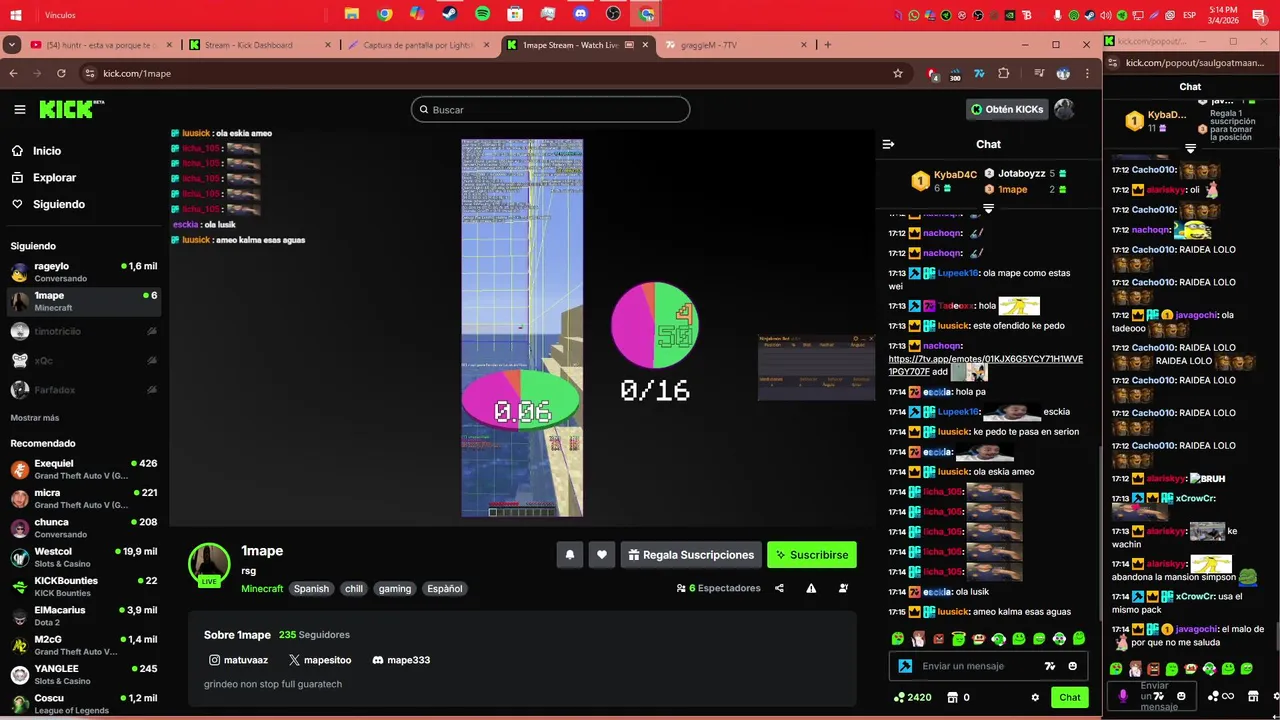This screenshot has height=720, width=1280.
Task: Open the emoji picker in main chat
Action: click(1073, 666)
